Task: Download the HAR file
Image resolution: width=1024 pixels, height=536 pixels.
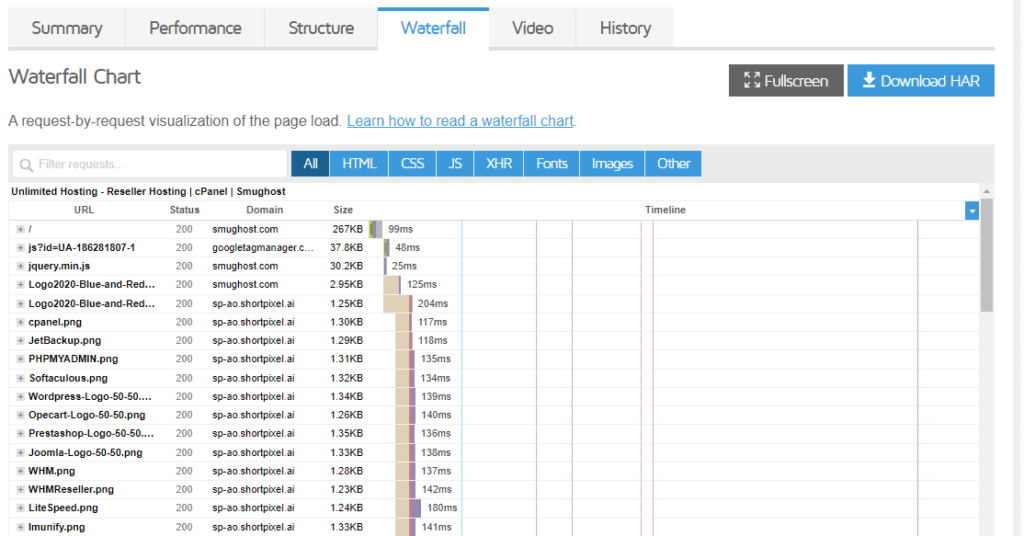Action: point(920,81)
